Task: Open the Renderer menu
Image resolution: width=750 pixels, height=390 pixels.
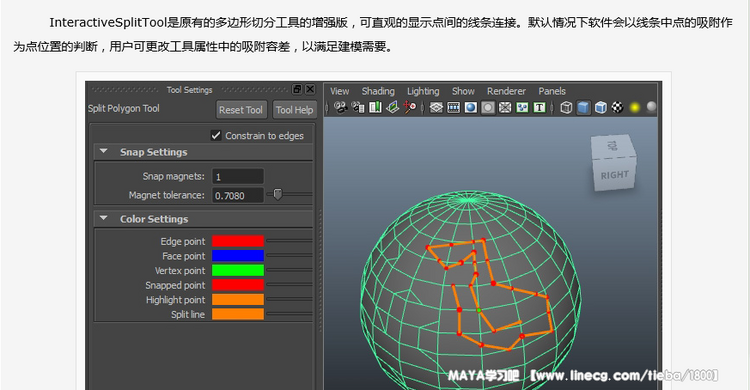Action: [x=506, y=91]
